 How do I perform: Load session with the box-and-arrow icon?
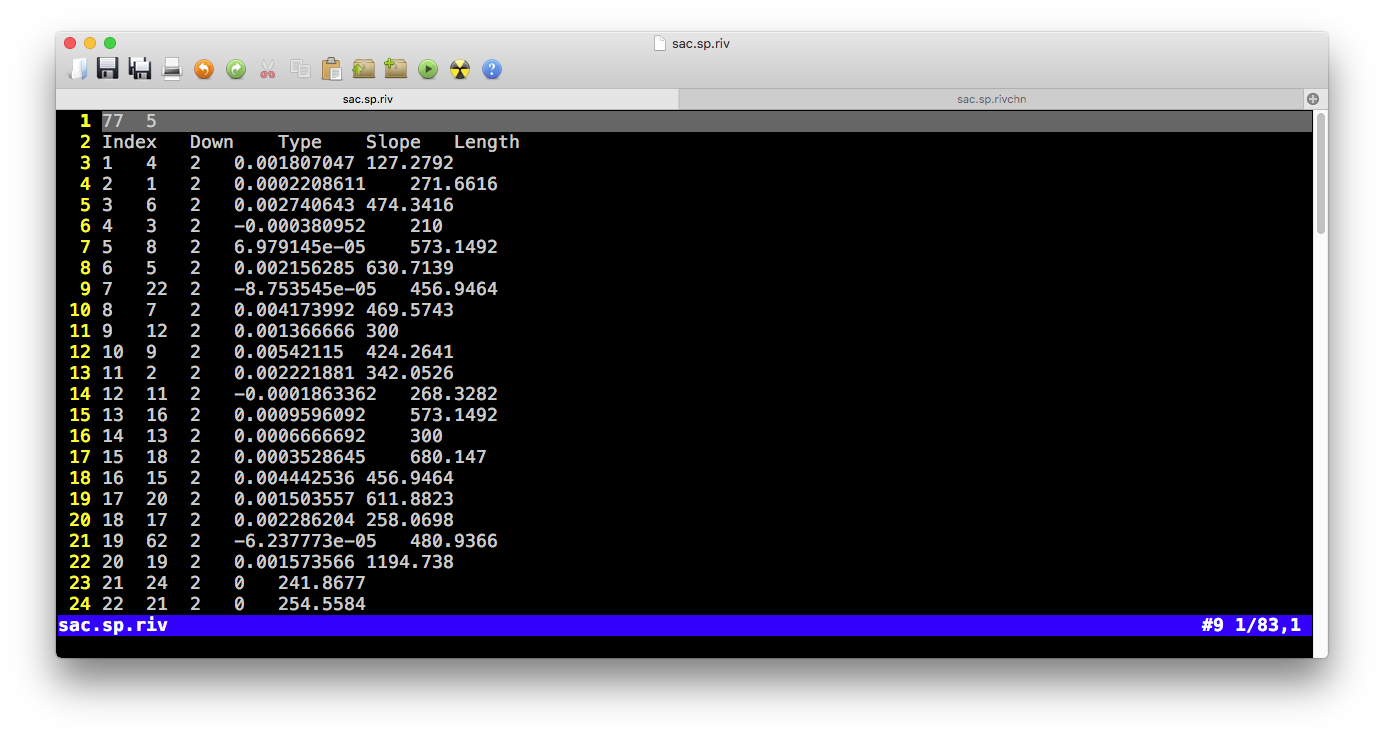[363, 69]
